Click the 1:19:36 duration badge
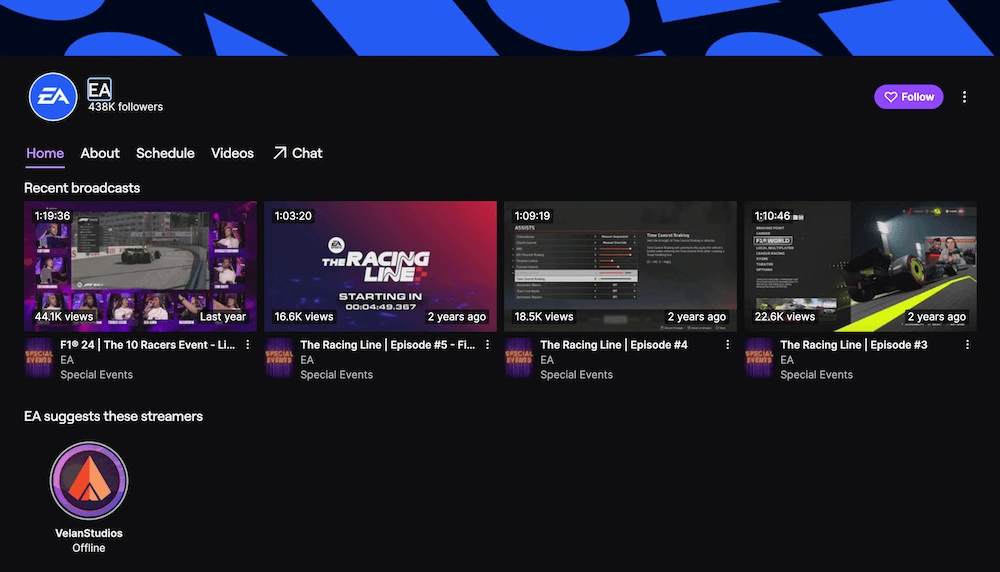 pyautogui.click(x=52, y=216)
